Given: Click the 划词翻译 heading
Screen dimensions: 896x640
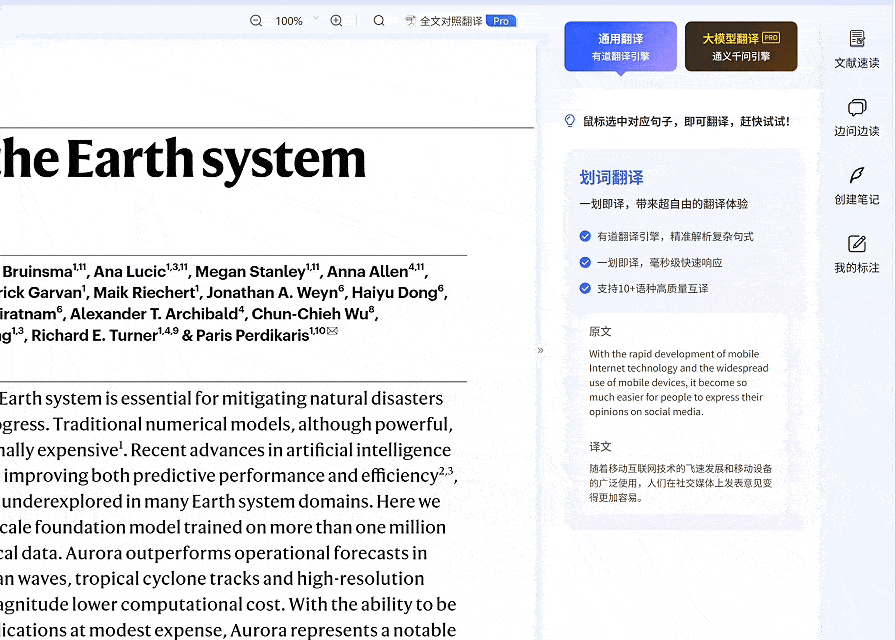Looking at the screenshot, I should [611, 178].
